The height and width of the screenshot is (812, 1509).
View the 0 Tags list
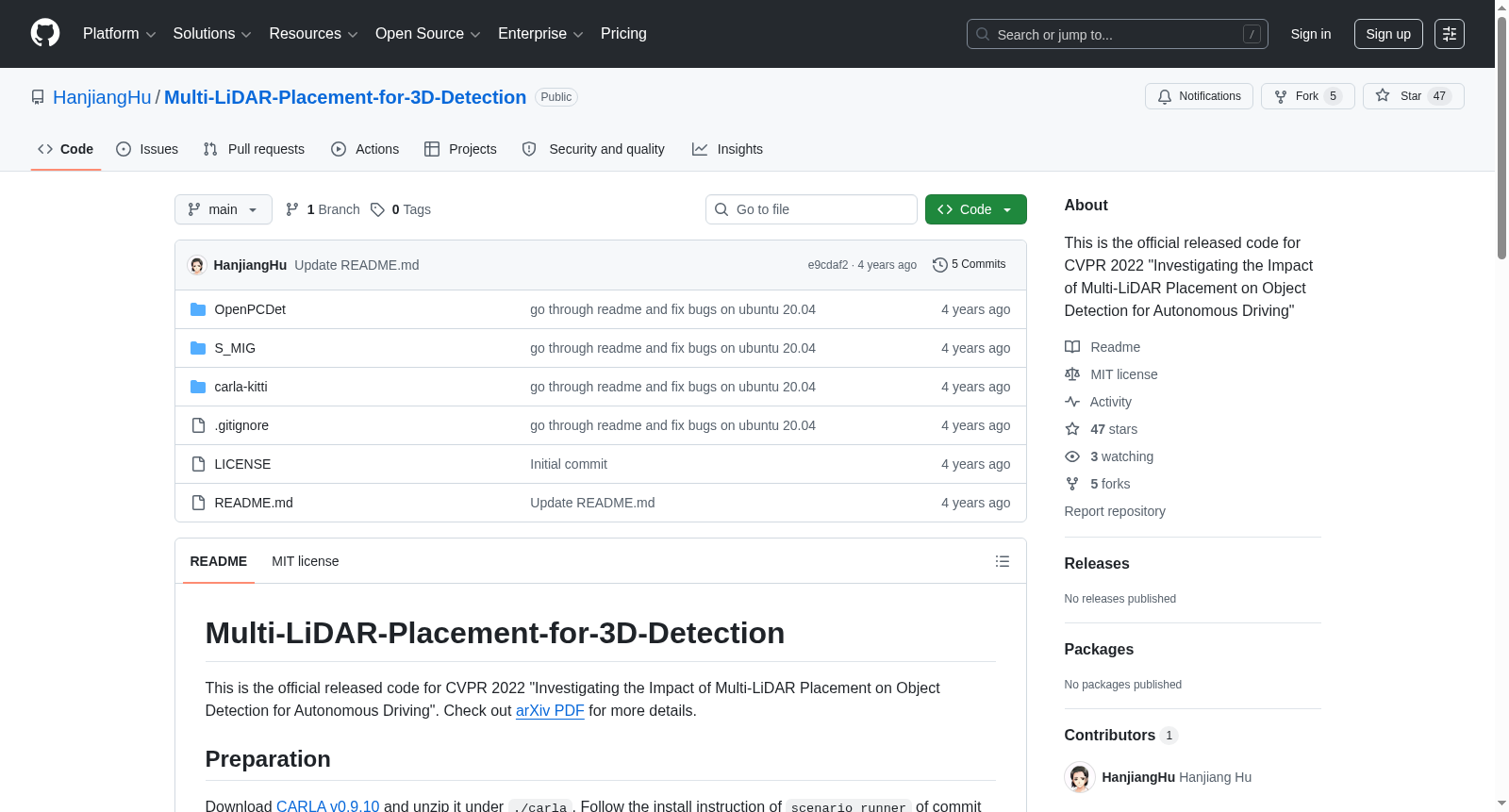[401, 209]
